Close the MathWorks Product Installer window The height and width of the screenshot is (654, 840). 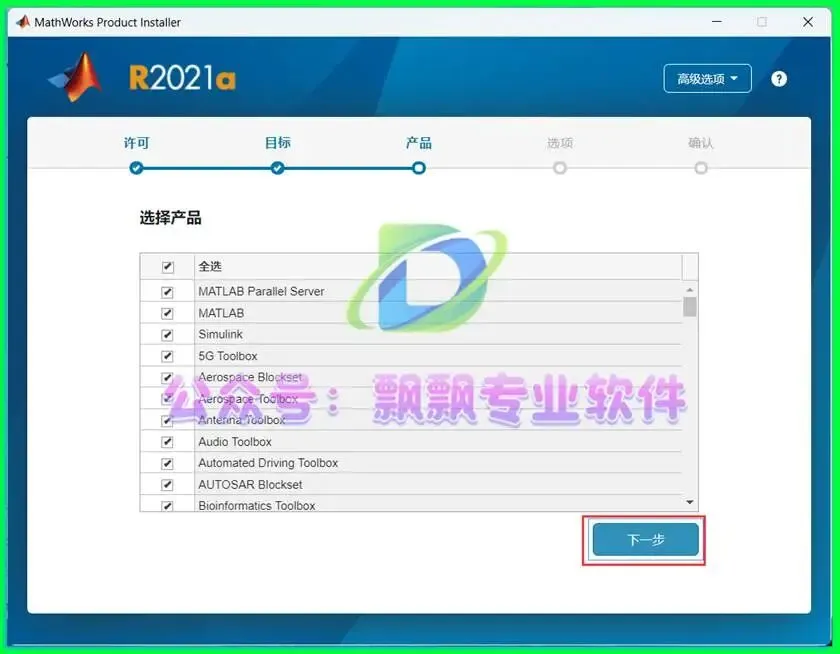808,22
